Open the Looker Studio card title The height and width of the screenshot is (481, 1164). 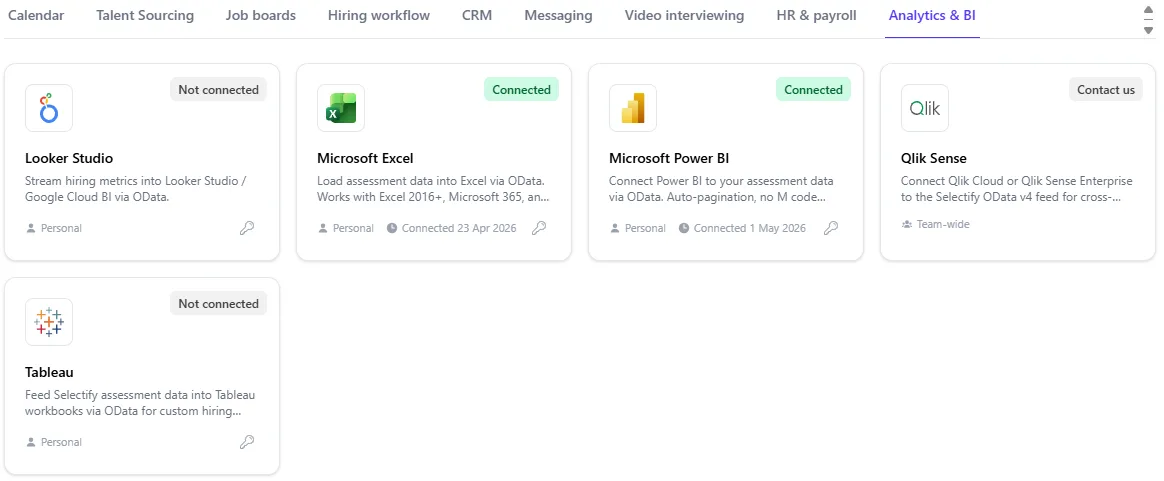pyautogui.click(x=69, y=158)
